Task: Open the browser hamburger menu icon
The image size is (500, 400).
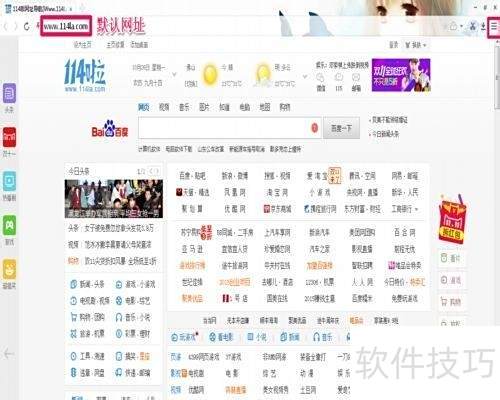Action: coord(494,26)
